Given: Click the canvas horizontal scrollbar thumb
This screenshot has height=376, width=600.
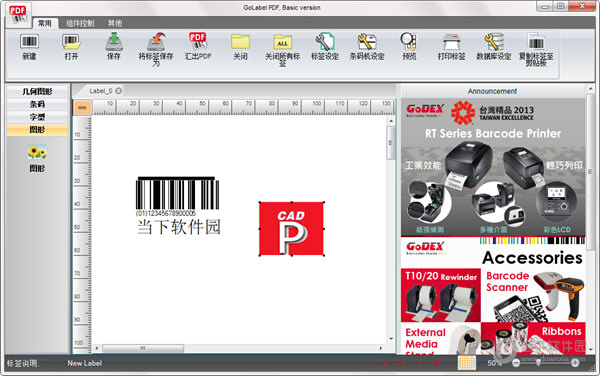Looking at the screenshot, I should click(x=143, y=348).
